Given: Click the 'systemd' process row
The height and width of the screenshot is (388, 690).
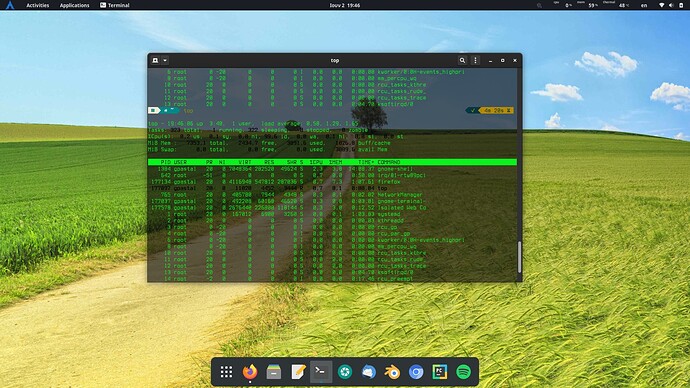Looking at the screenshot, I should (332, 214).
